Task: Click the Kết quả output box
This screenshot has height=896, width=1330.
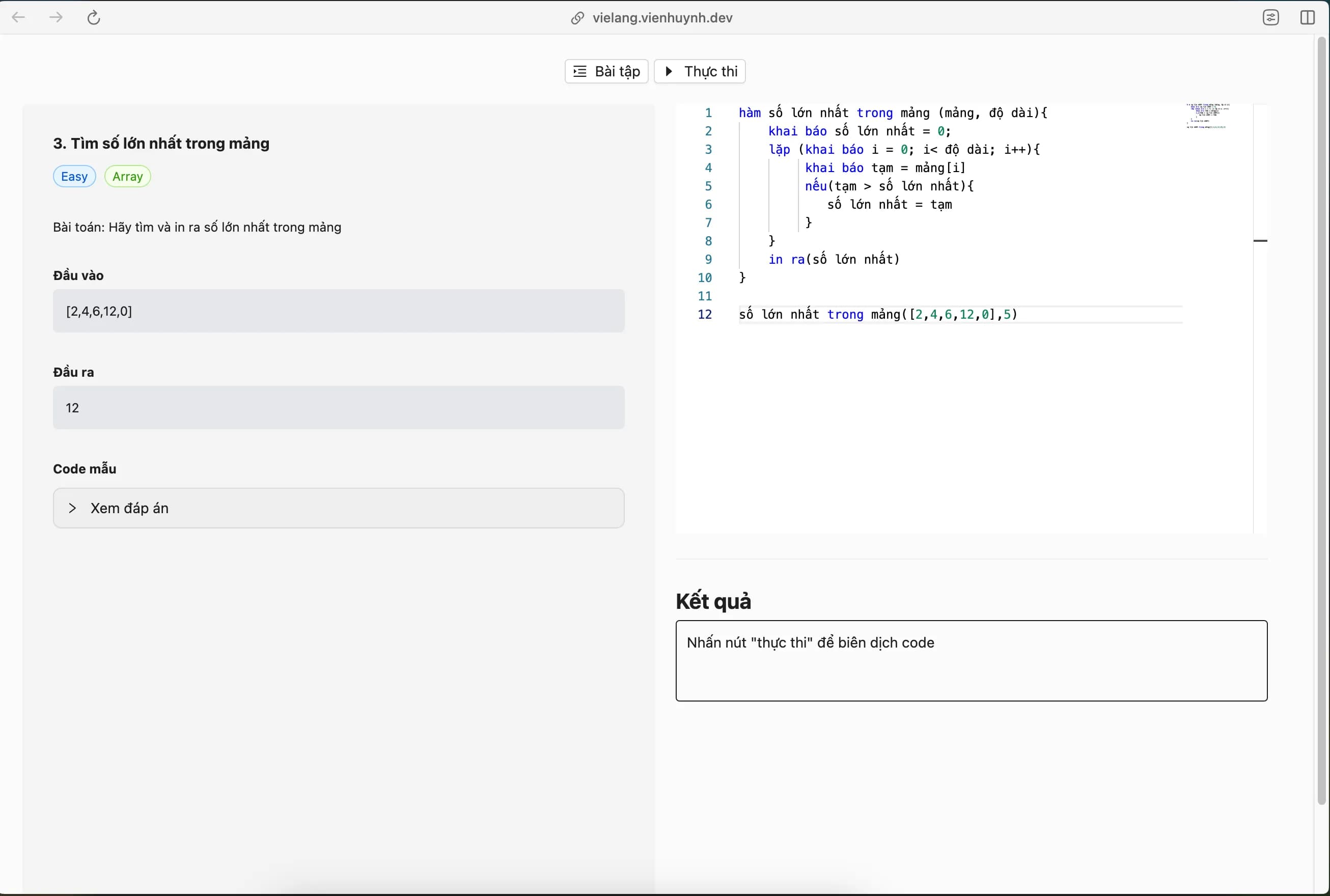Action: 971,661
